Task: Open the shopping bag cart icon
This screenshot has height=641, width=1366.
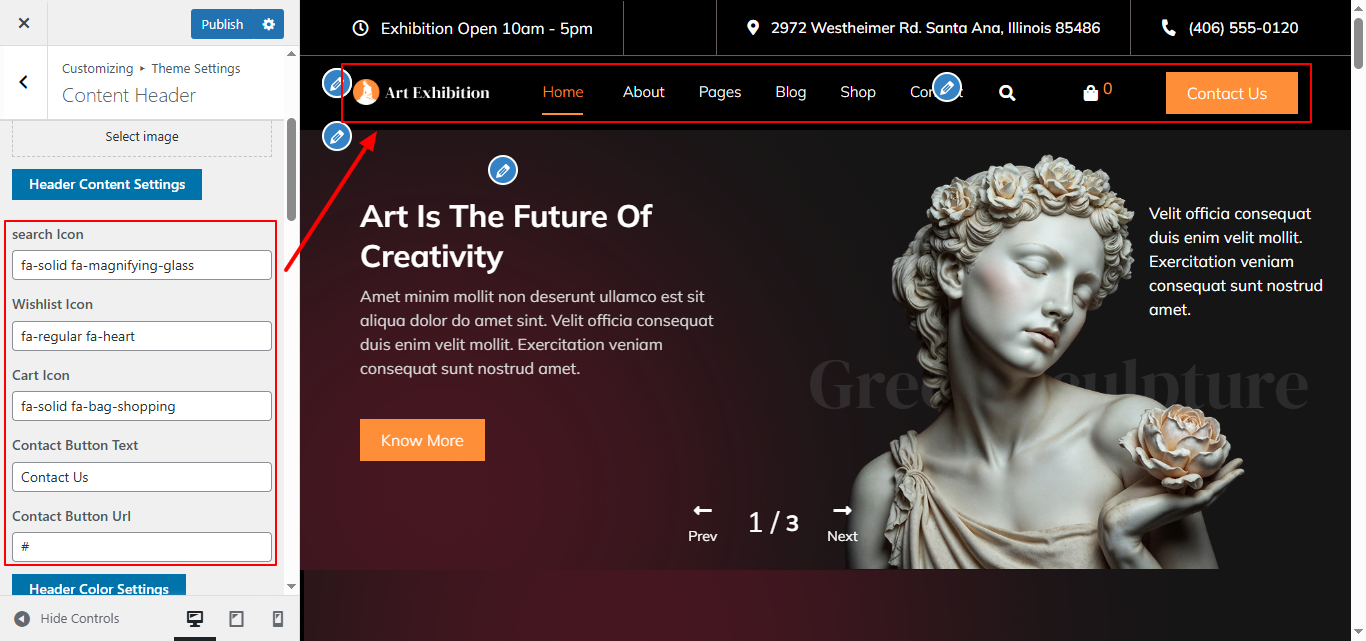Action: [x=1090, y=93]
